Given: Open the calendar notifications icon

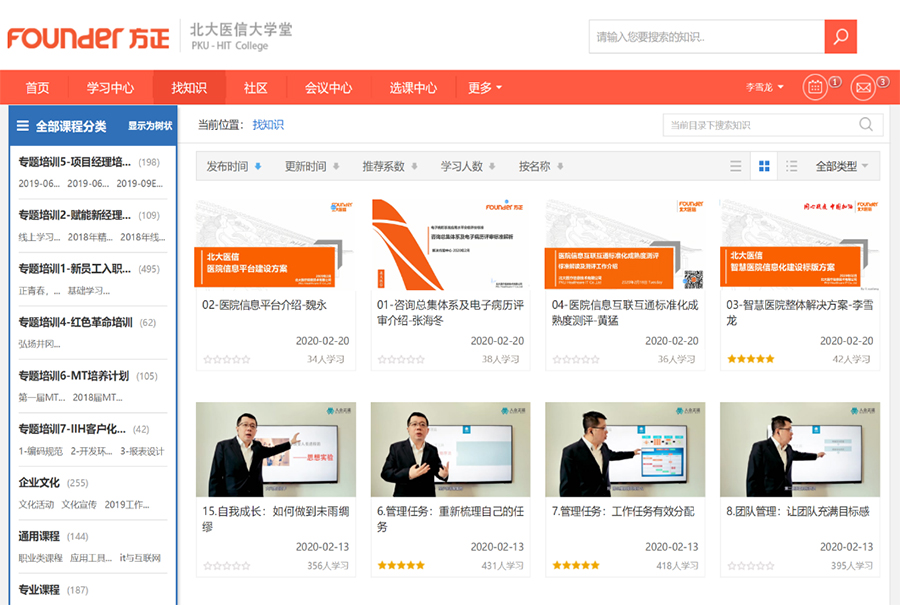Looking at the screenshot, I should 815,88.
